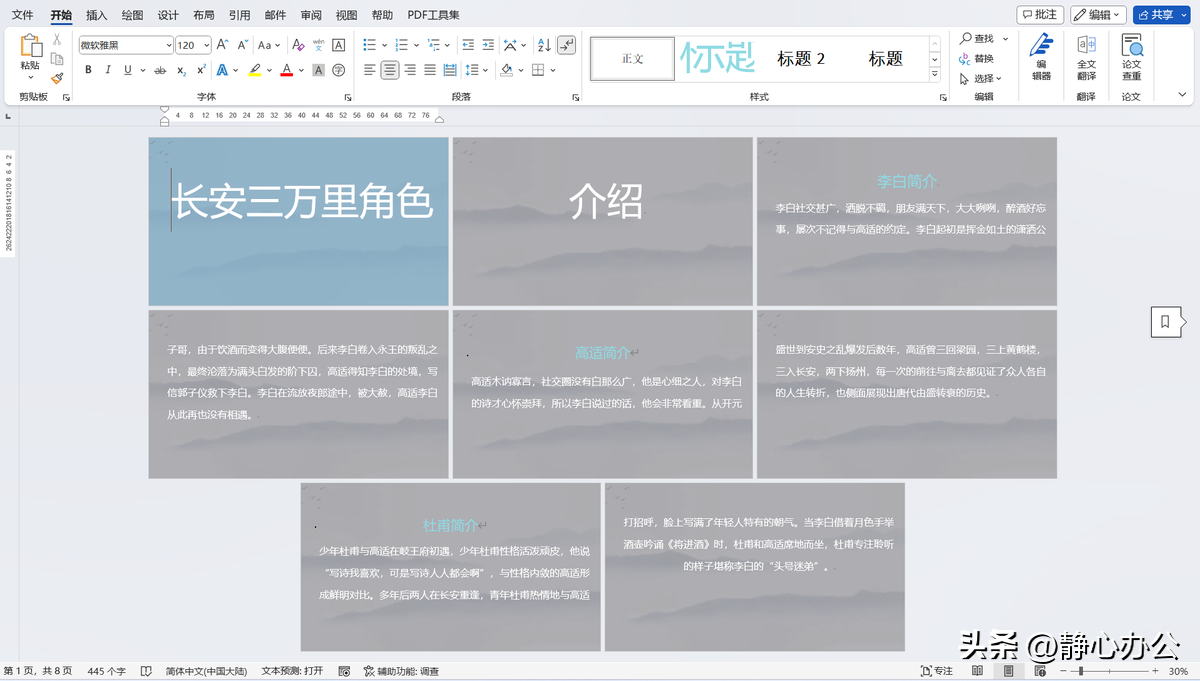The width and height of the screenshot is (1200, 681).
Task: Toggle subscript formatting
Action: coord(181,70)
